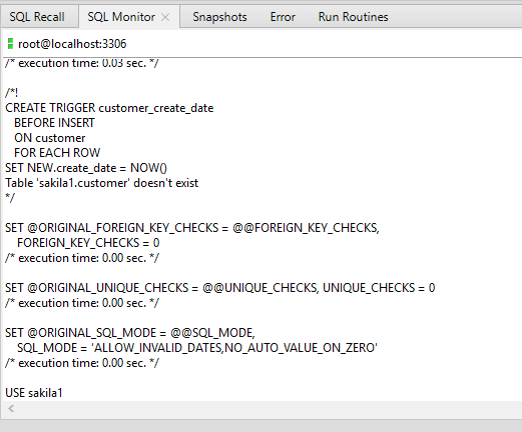Click the execution time 0.03 sec line
This screenshot has width=522, height=432.
[82, 63]
